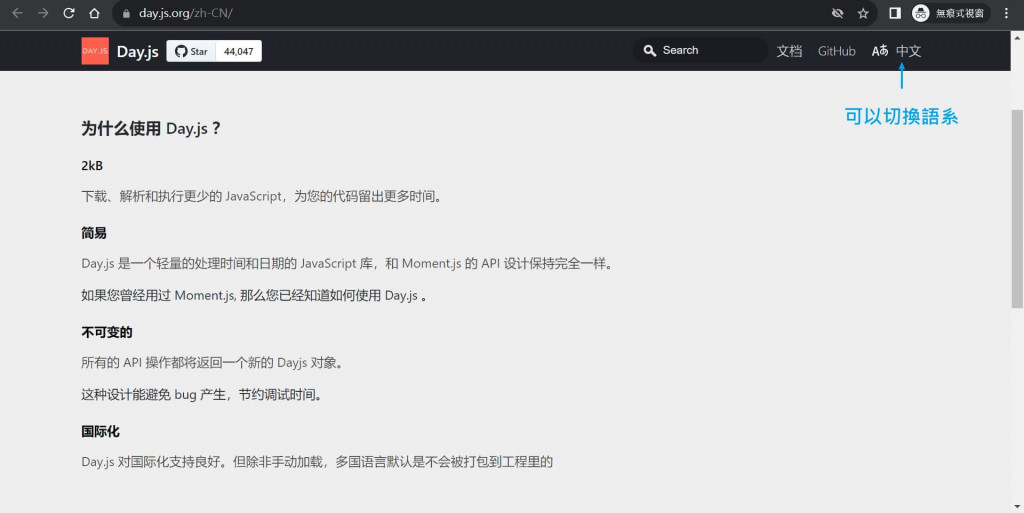Screen dimensions: 1024x513
Task: Open the 中文 language dropdown
Action: tap(908, 51)
